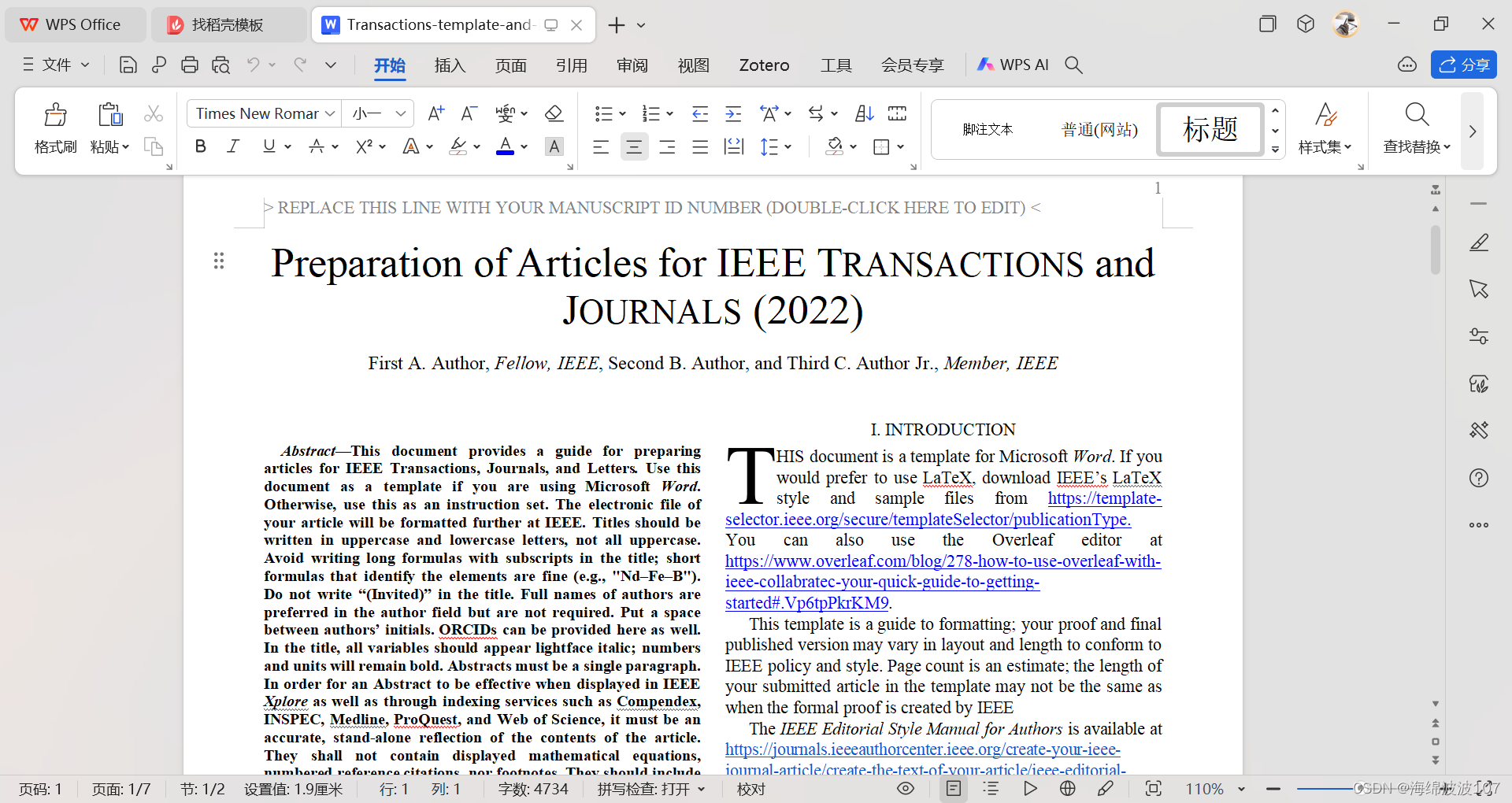Viewport: 1512px width, 803px height.
Task: Switch to the 插入 ribbon tab
Action: point(450,65)
